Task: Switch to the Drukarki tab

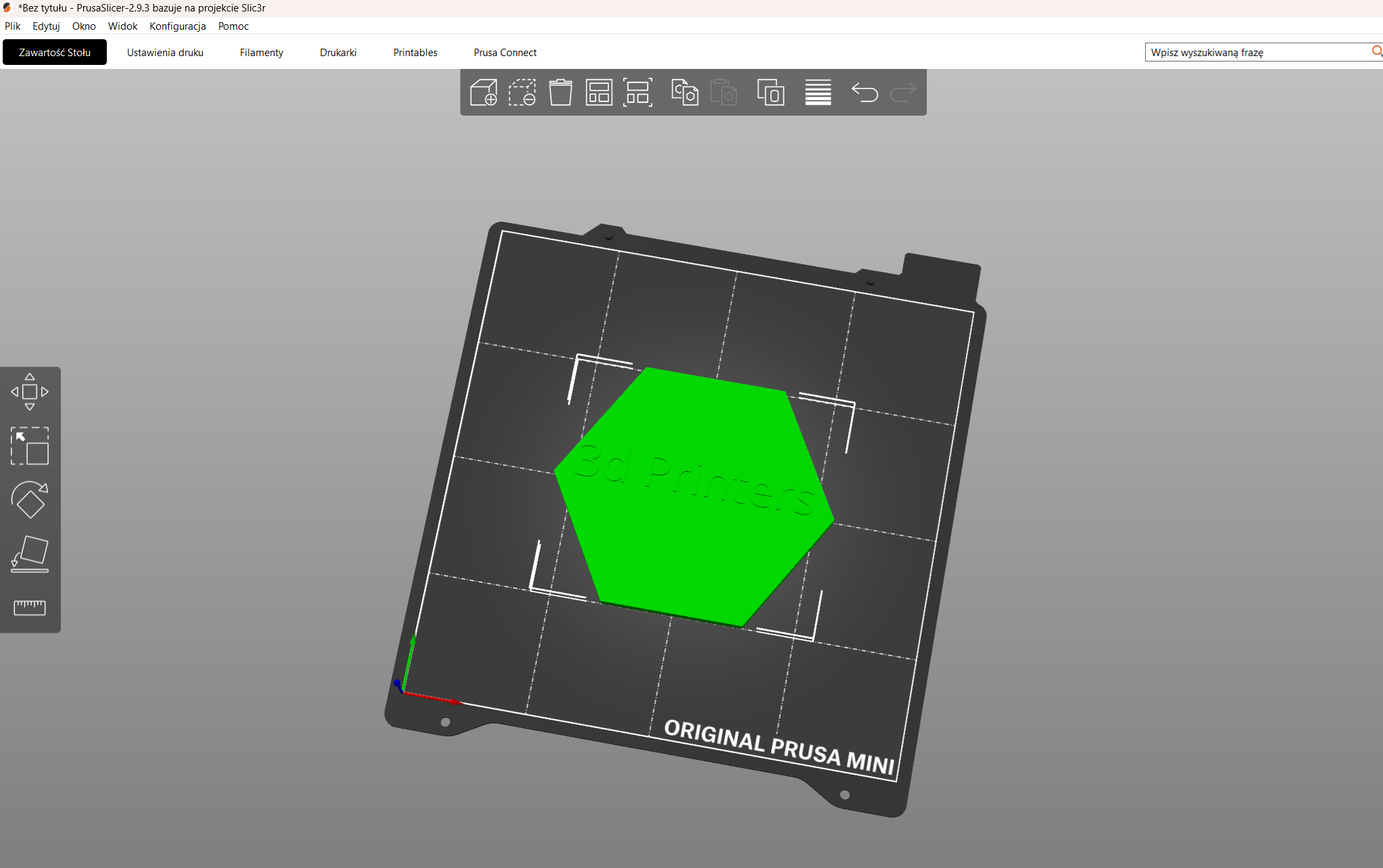Action: (x=338, y=52)
